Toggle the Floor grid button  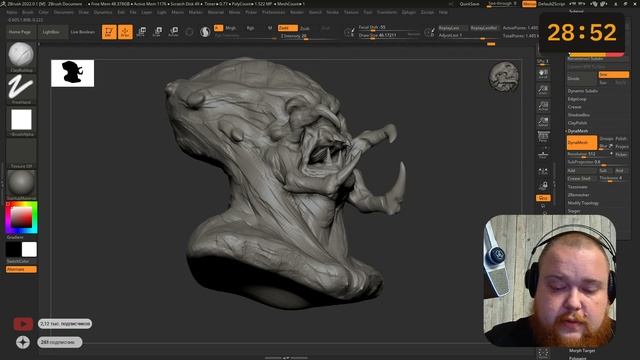coord(543,155)
